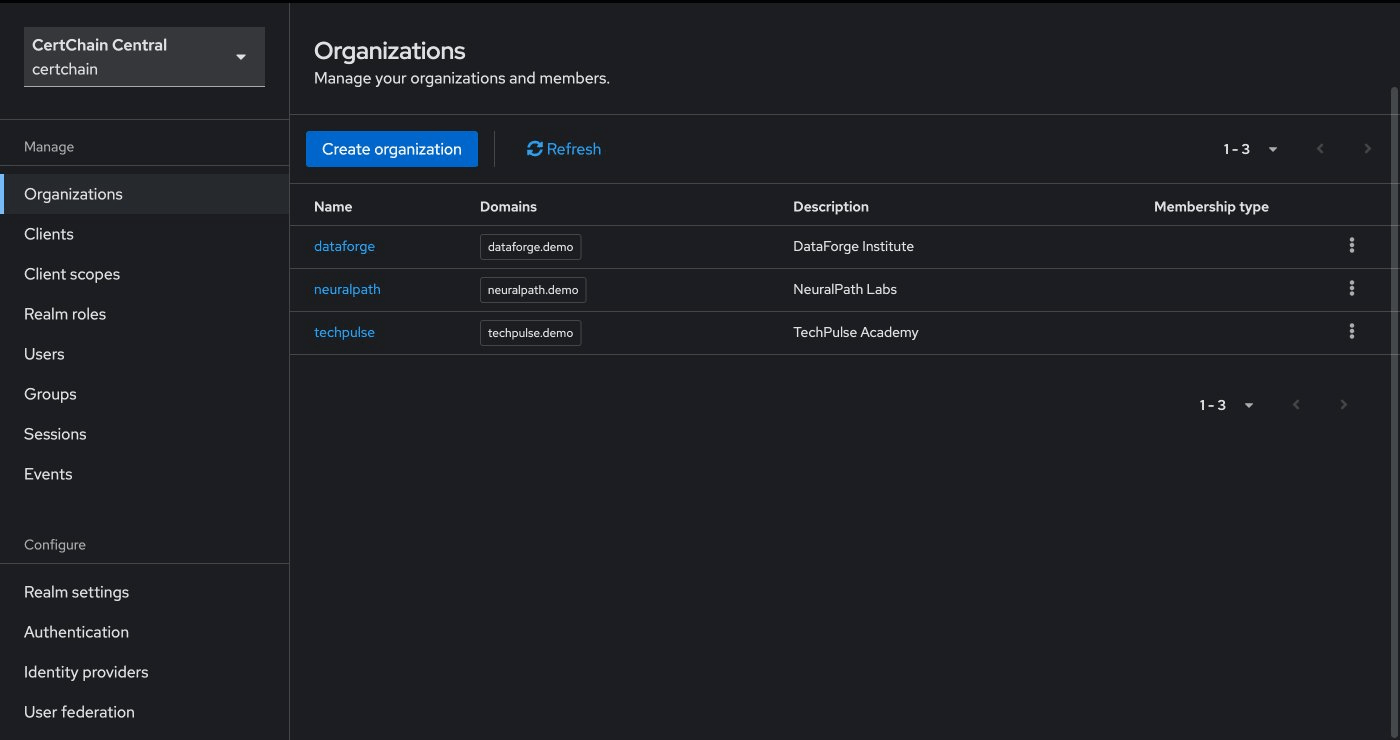Click the previous page arrow in bottom pagination
1400x740 pixels.
pos(1296,404)
